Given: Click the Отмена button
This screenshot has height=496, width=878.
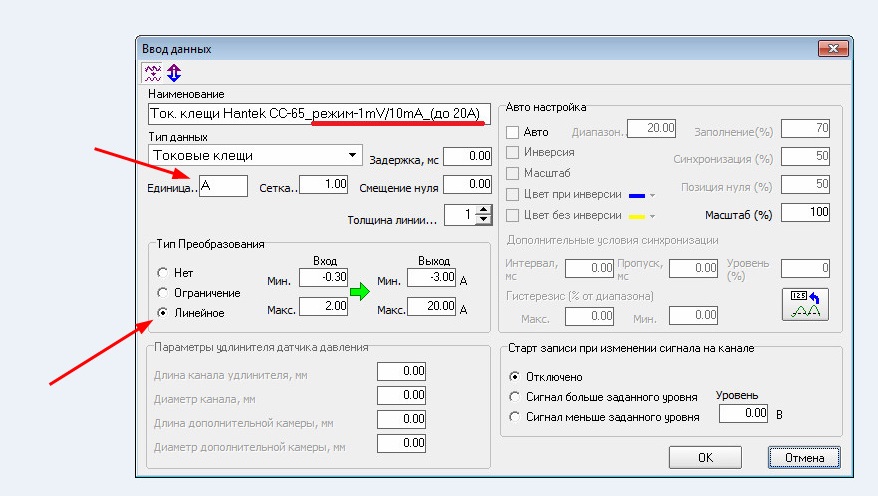Looking at the screenshot, I should click(804, 457).
